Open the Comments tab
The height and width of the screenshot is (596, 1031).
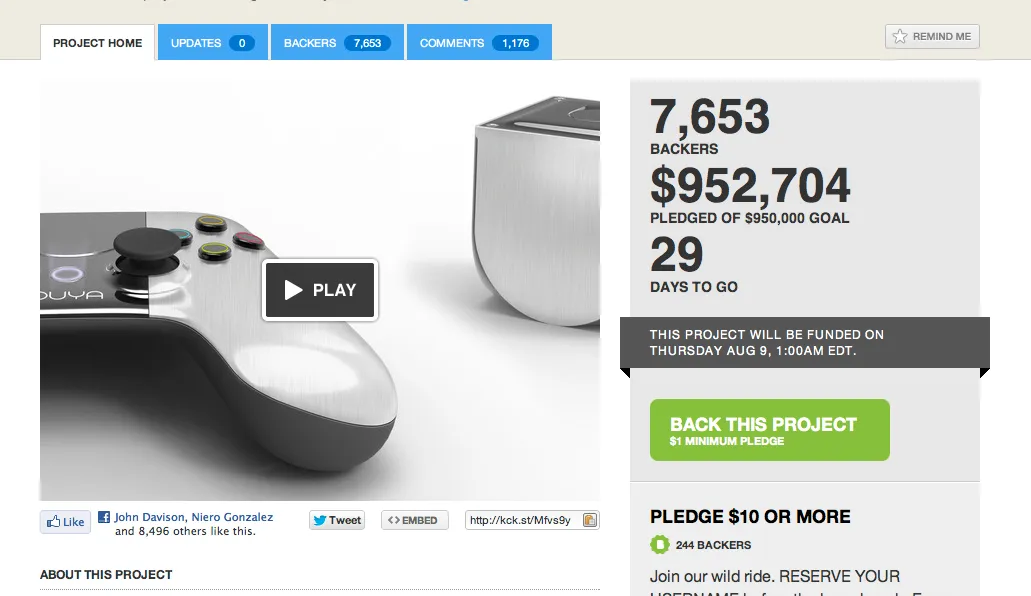coord(479,42)
